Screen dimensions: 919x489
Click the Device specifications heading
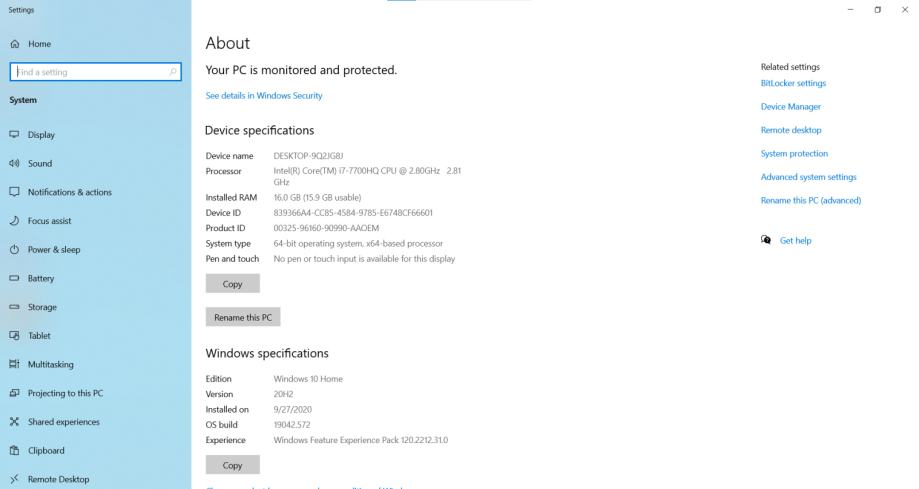coord(260,130)
